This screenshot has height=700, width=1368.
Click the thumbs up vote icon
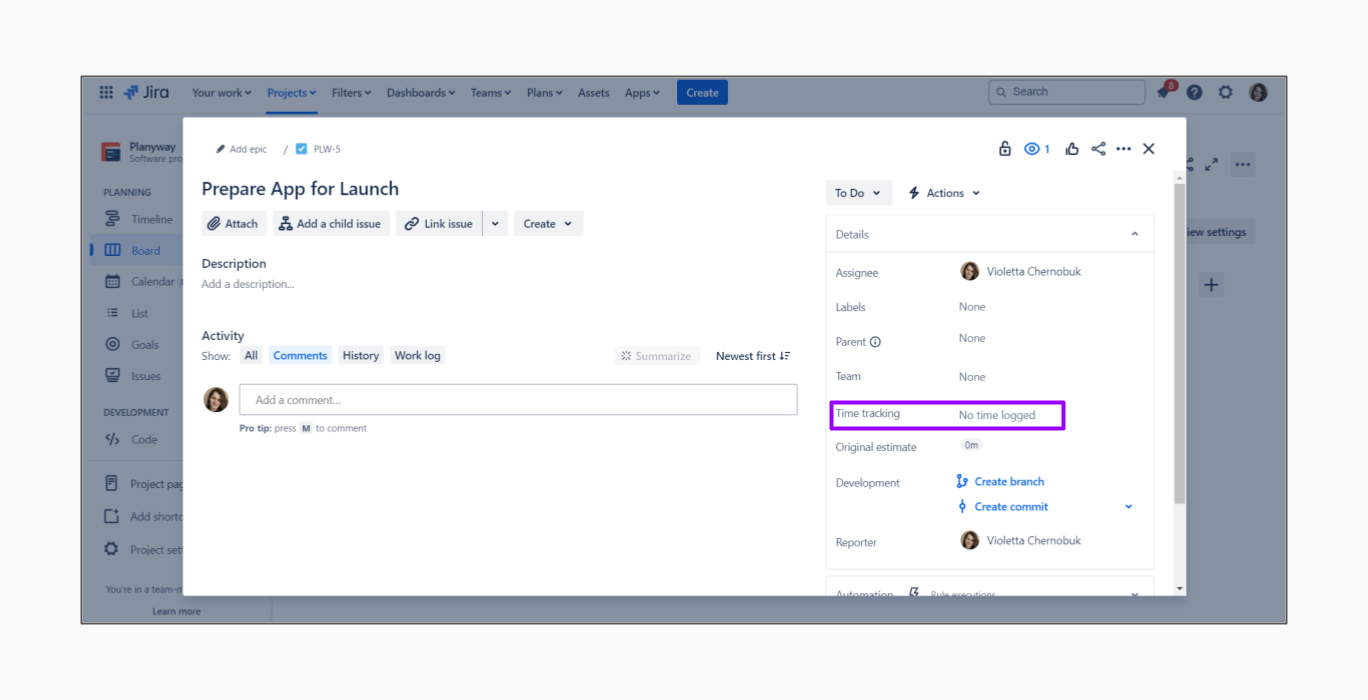pyautogui.click(x=1072, y=149)
